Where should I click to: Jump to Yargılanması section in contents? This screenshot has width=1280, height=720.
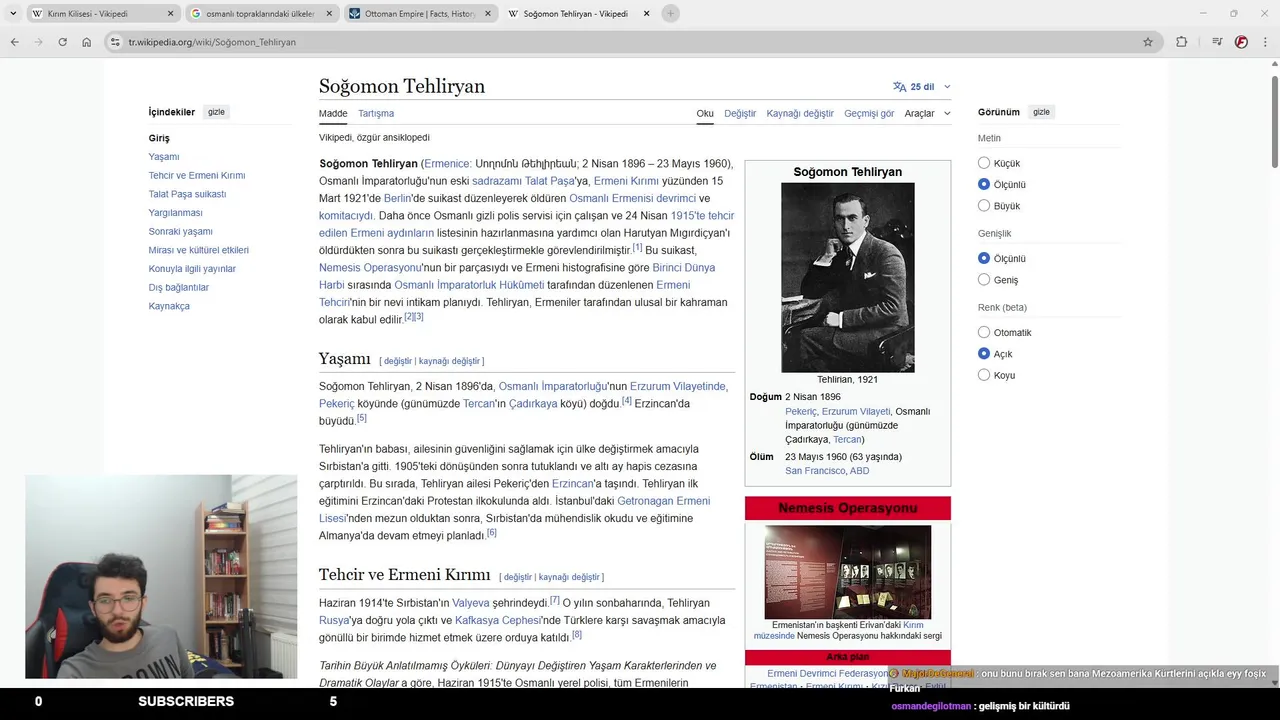coord(175,213)
